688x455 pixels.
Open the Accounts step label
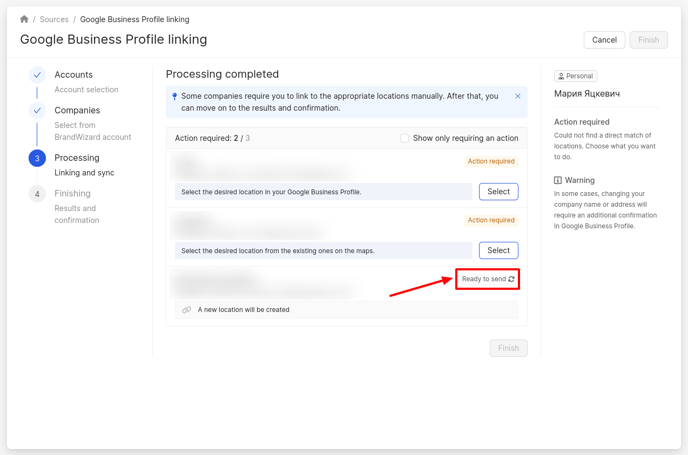[73, 75]
